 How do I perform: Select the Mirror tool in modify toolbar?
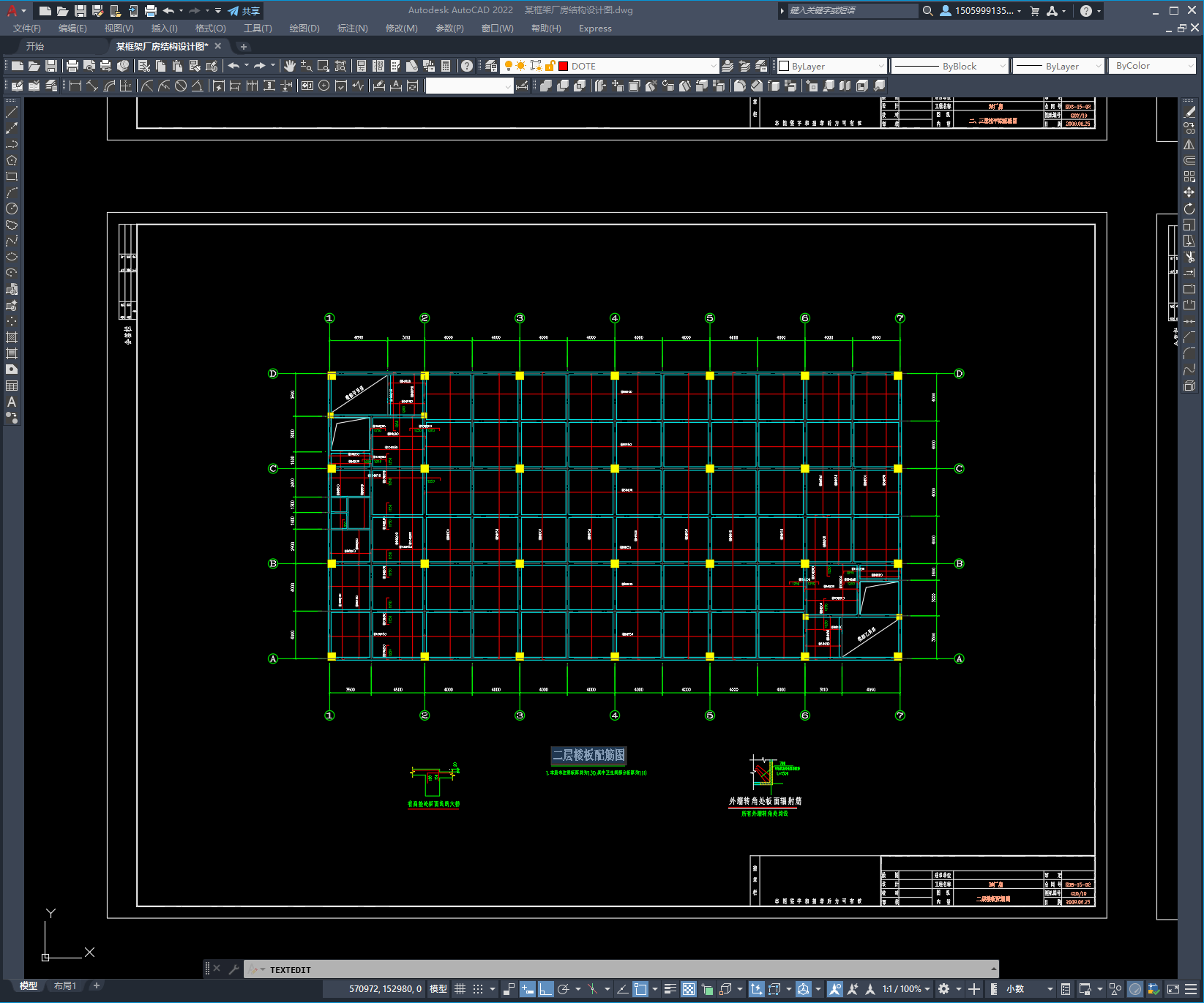pos(1189,144)
